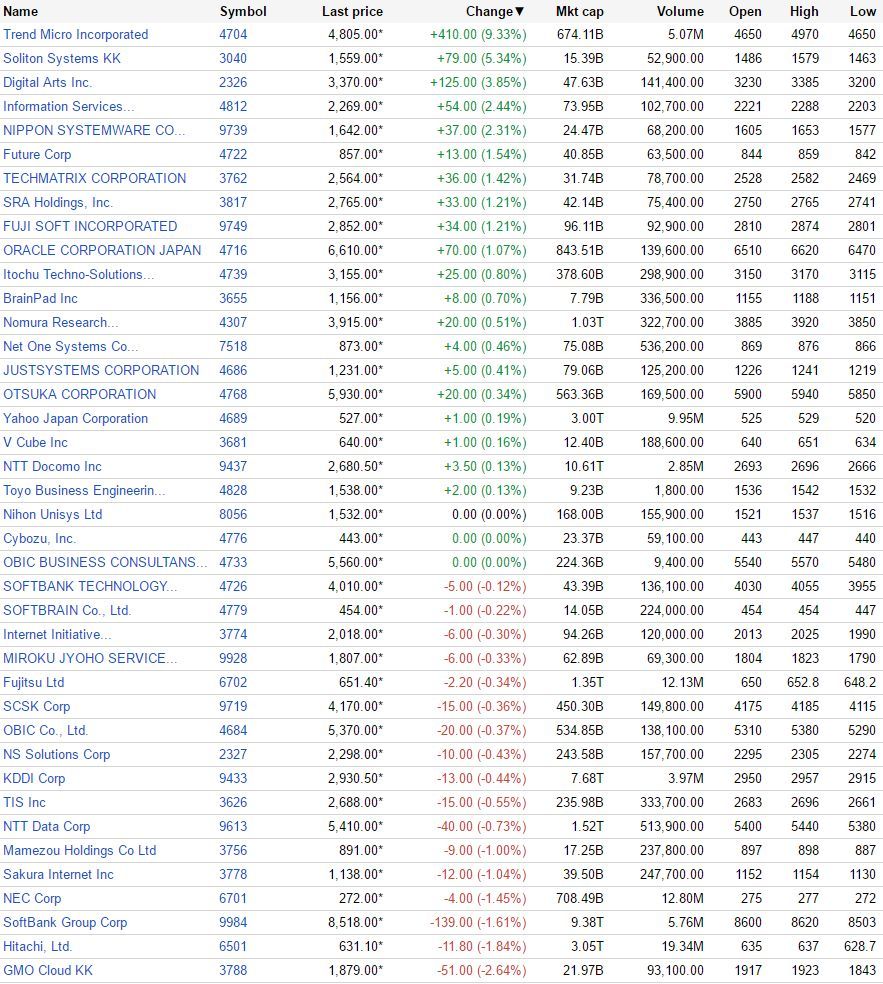Open SCSK Corp link
This screenshot has height=984, width=883.
pyautogui.click(x=36, y=706)
